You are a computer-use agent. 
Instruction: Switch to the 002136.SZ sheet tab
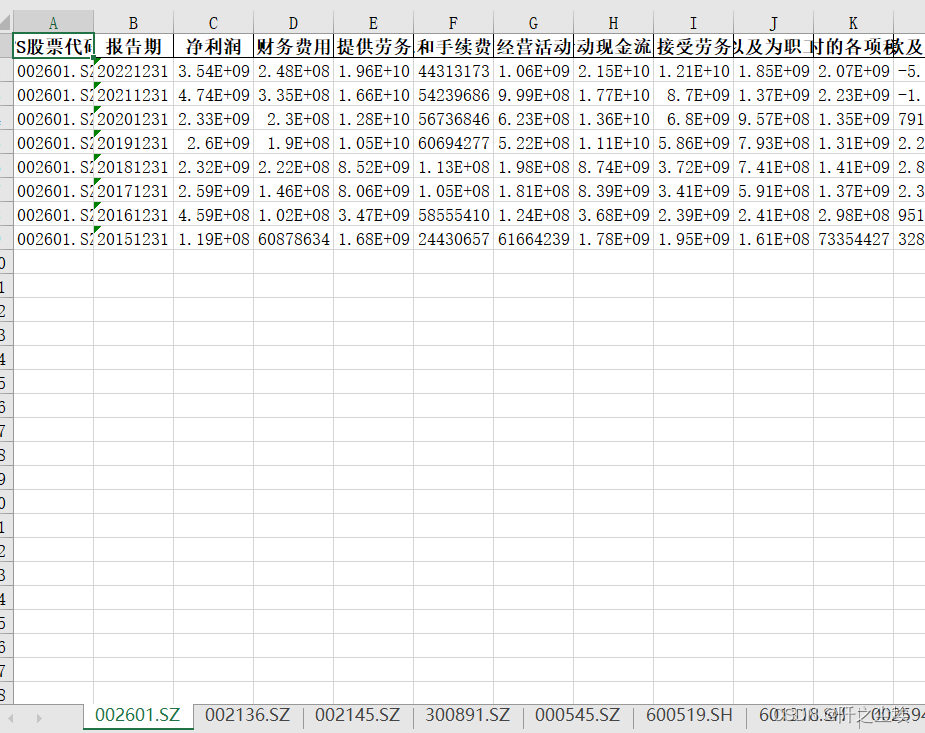coord(247,715)
